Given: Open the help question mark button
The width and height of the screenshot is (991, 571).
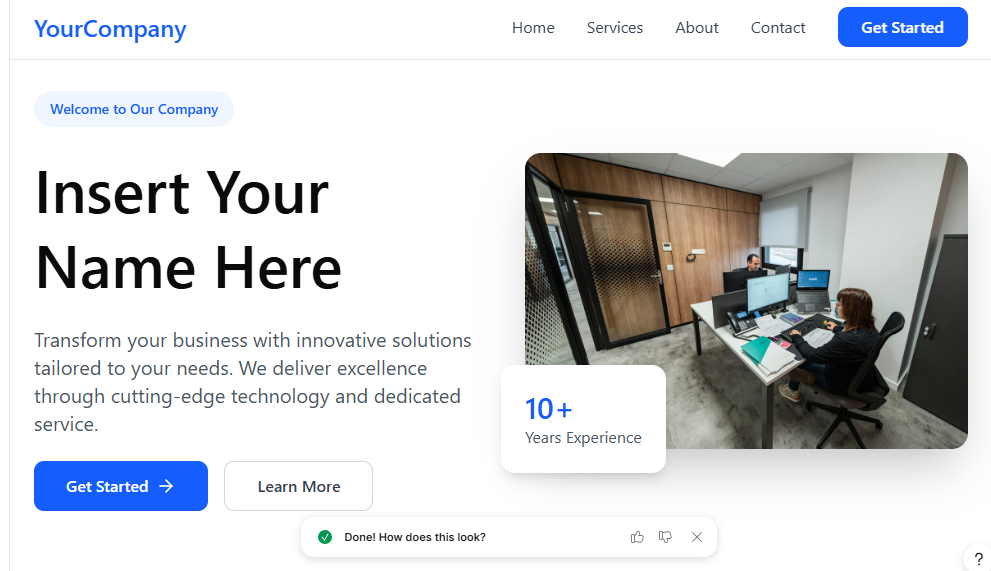Looking at the screenshot, I should coord(978,558).
